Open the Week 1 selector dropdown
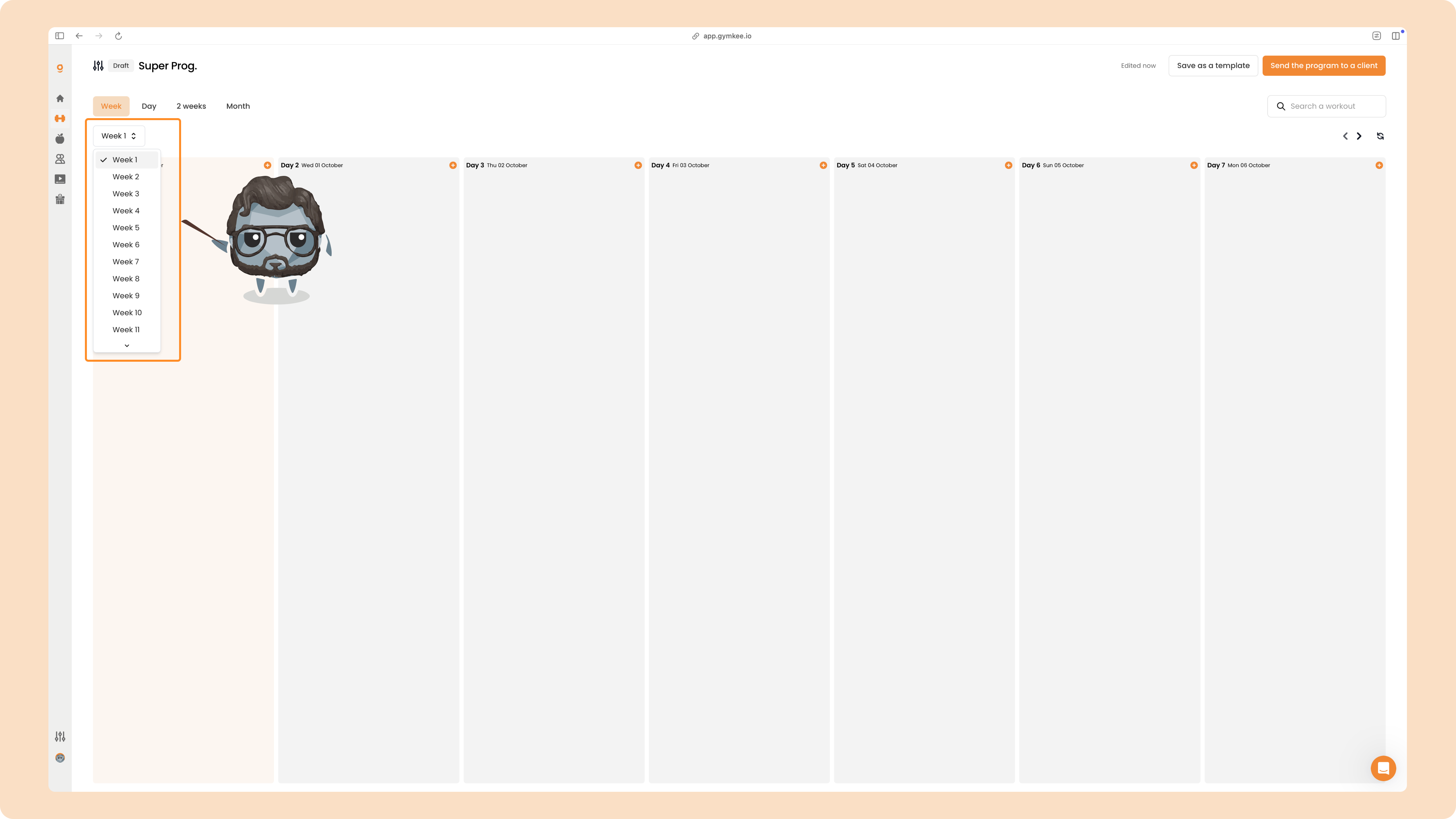 pyautogui.click(x=119, y=136)
